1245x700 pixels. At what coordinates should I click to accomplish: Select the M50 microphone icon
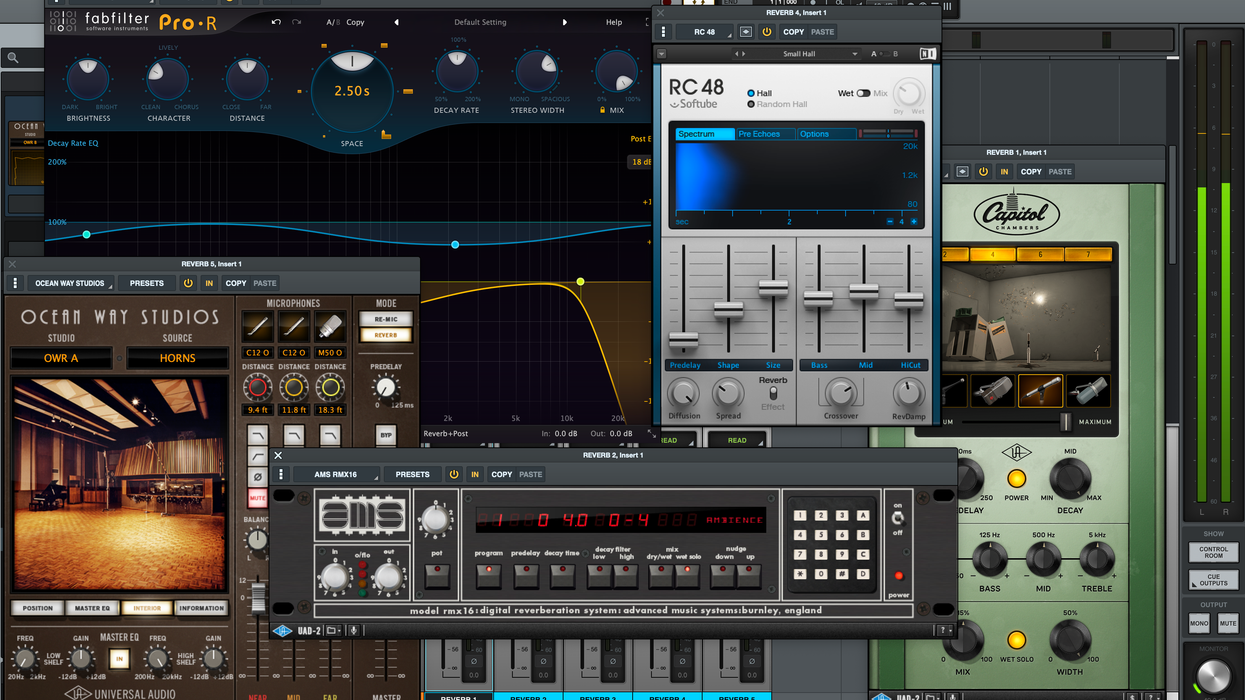pyautogui.click(x=330, y=326)
